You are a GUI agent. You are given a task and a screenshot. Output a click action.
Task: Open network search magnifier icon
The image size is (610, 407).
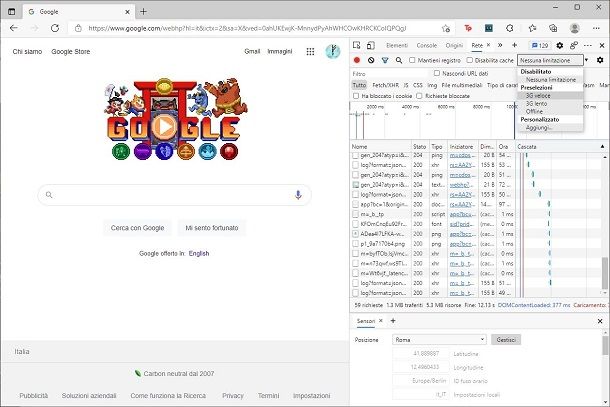399,60
